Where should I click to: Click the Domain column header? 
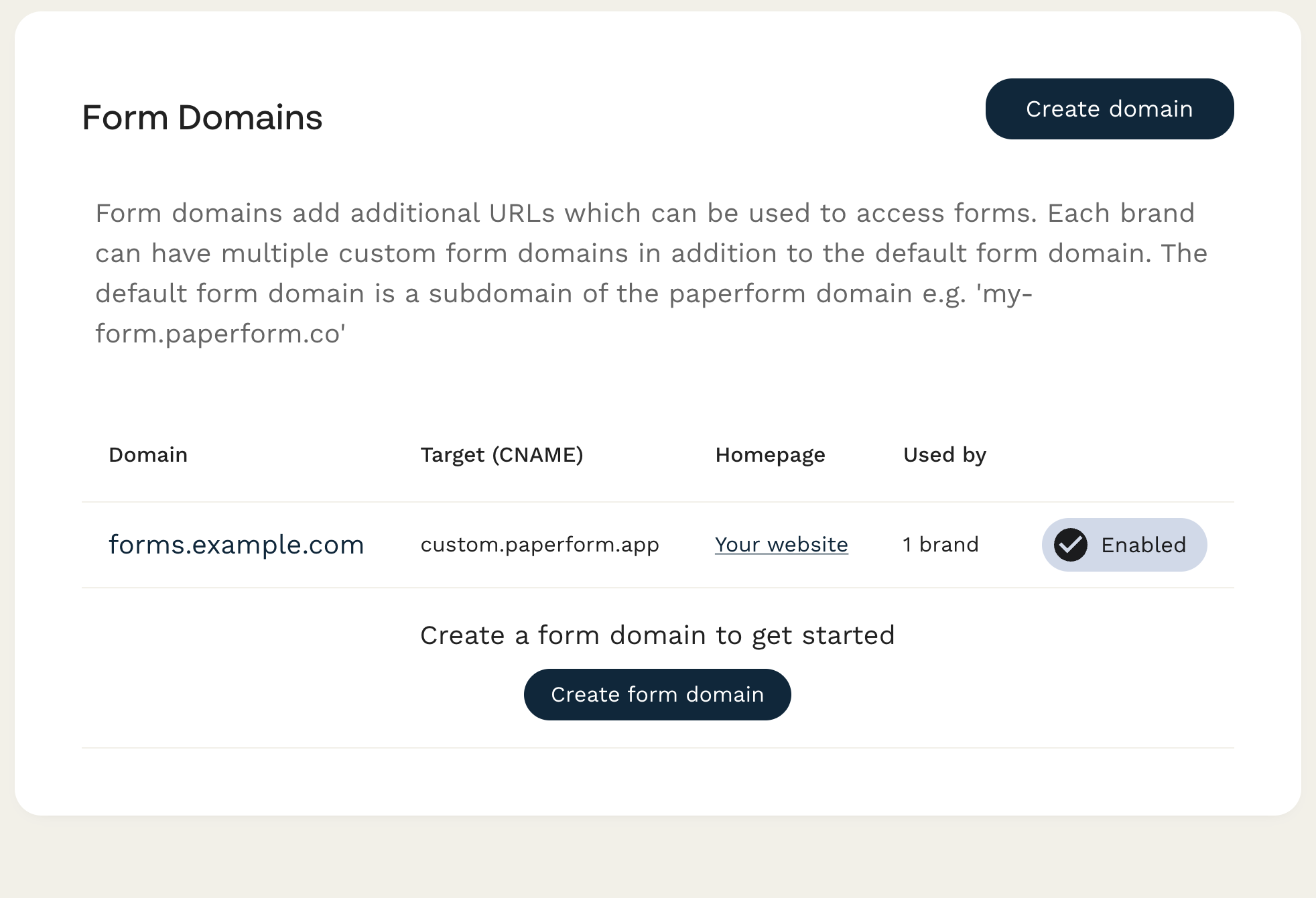pos(148,454)
